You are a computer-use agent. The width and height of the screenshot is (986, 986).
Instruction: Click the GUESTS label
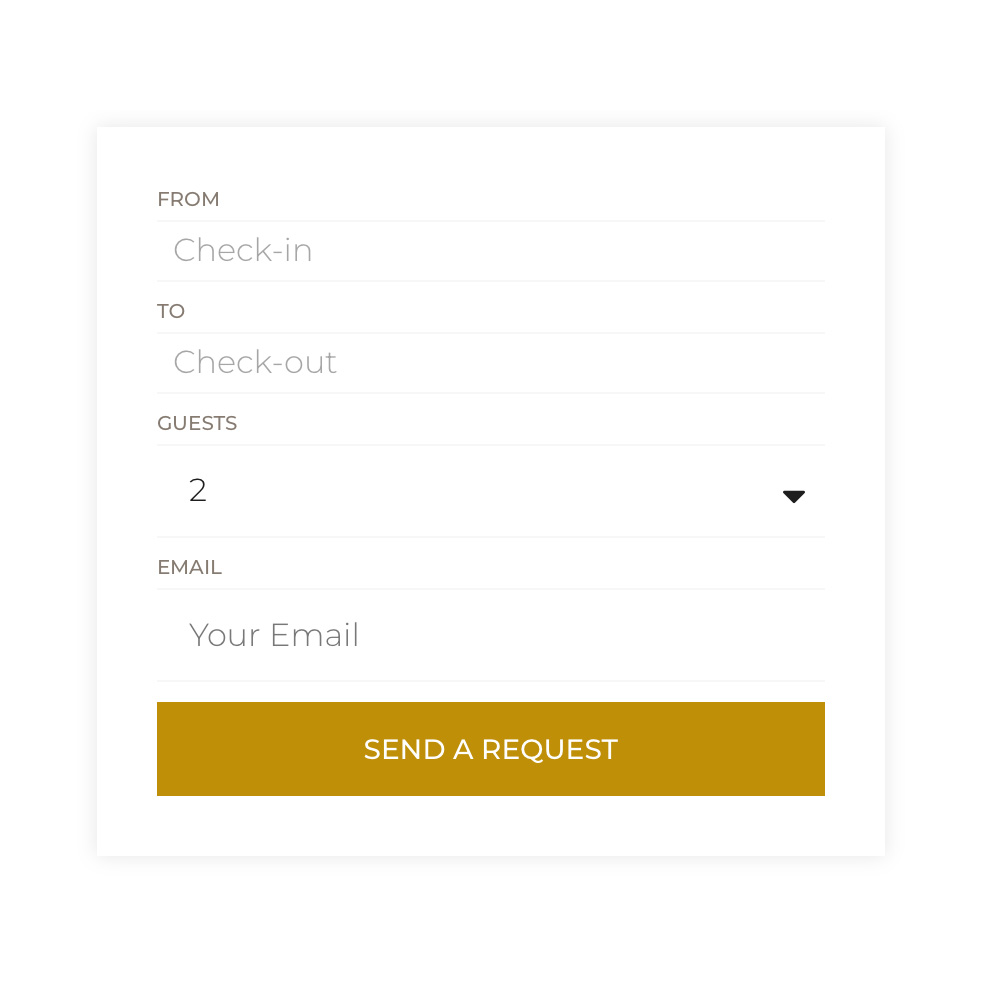pyautogui.click(x=197, y=423)
